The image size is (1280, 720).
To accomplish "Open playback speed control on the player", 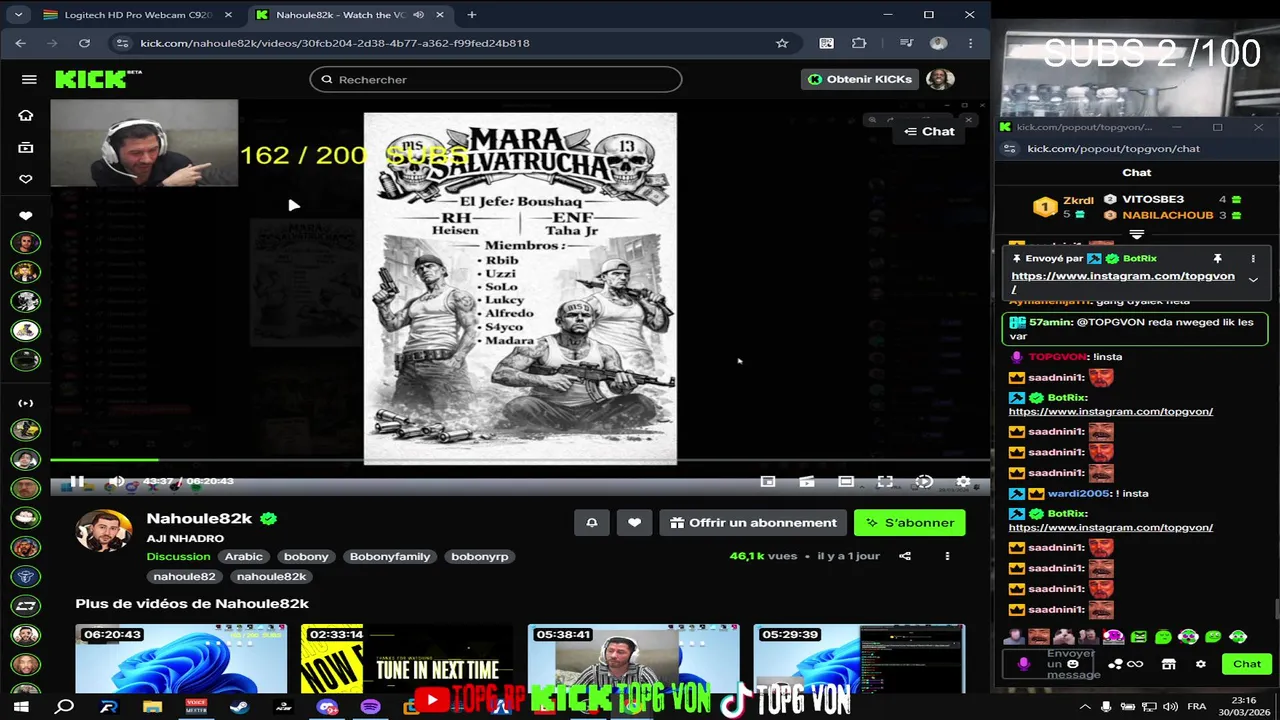I will [x=924, y=481].
